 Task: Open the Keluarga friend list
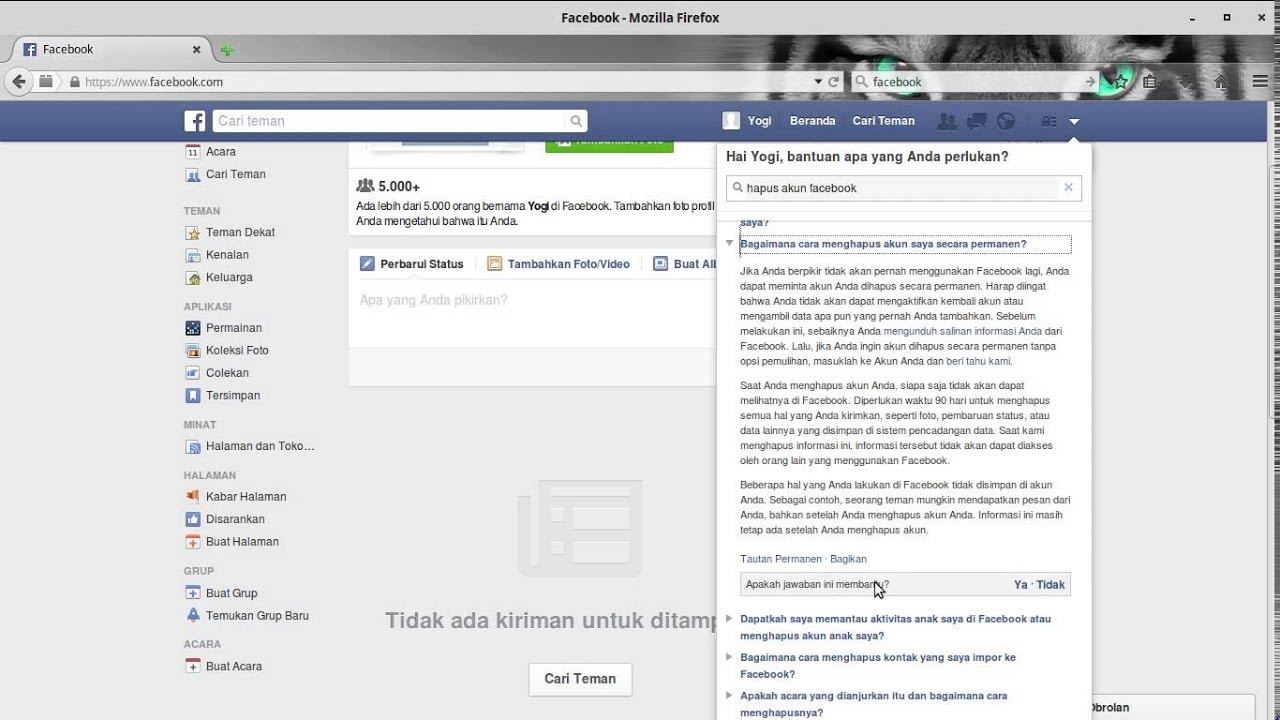[229, 277]
